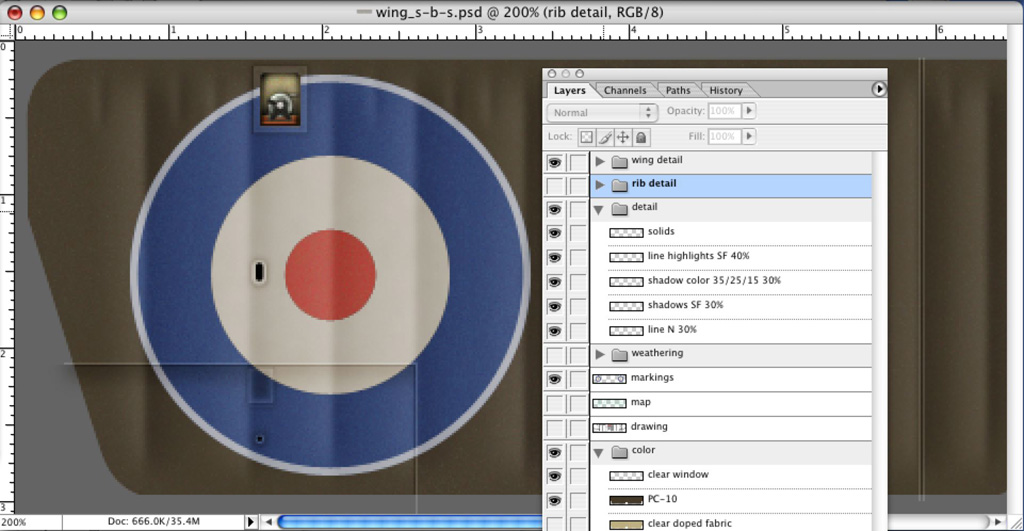Screen dimensions: 1024x531
Task: Click the map layer thumbnail
Action: click(x=609, y=403)
